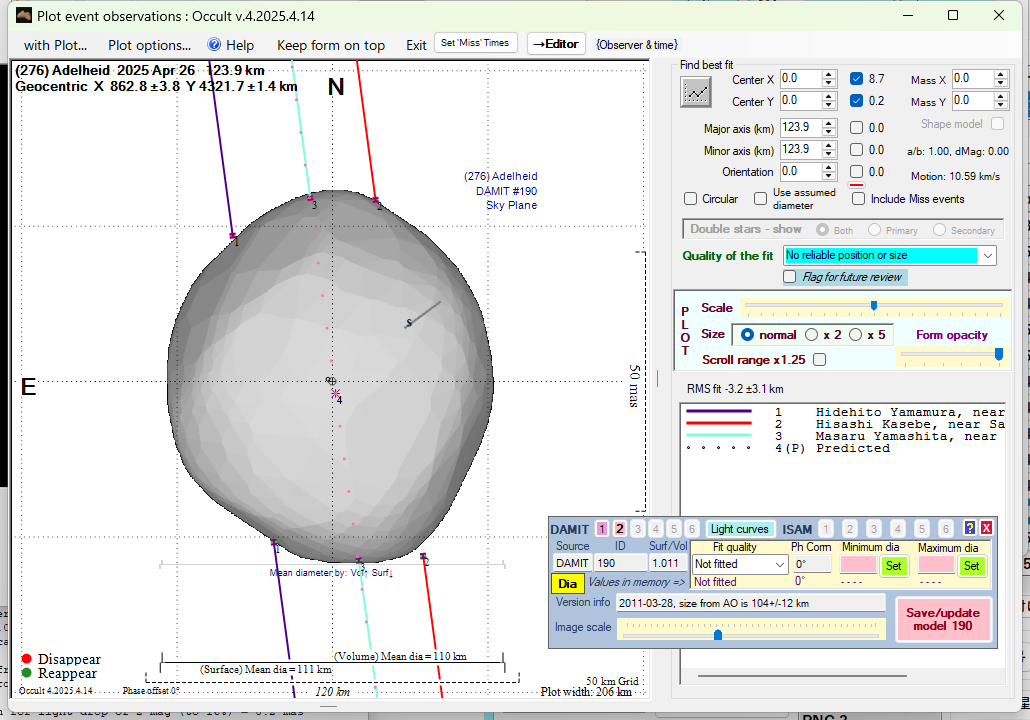This screenshot has height=720, width=1030.
Task: Open the blue Help question mark icon
Action: coord(214,45)
